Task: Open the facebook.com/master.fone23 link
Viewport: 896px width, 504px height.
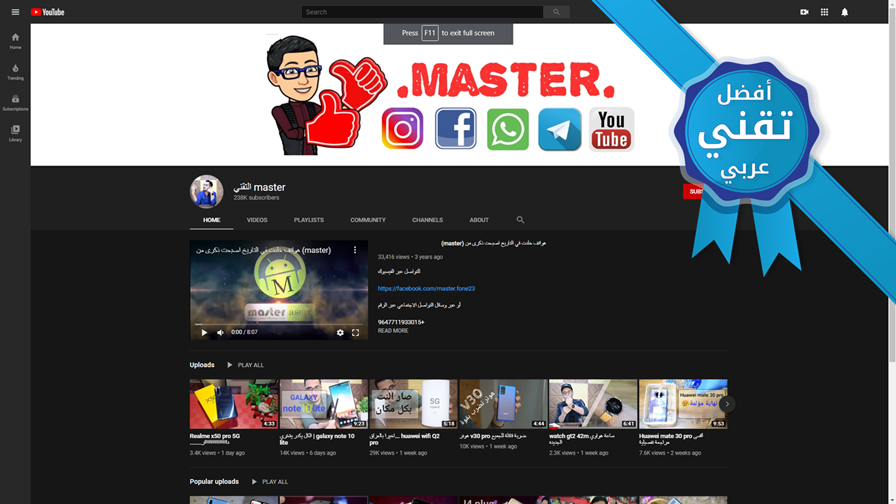Action: (x=426, y=289)
